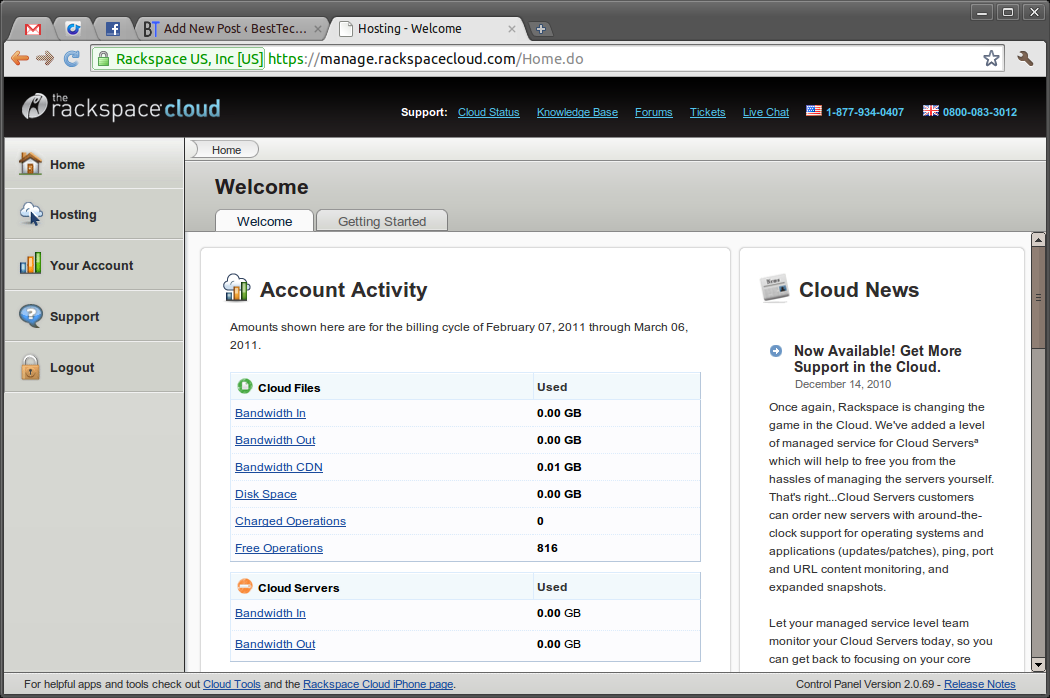Image resolution: width=1050 pixels, height=698 pixels.
Task: Reload the page with the refresh icon
Action: click(x=71, y=58)
